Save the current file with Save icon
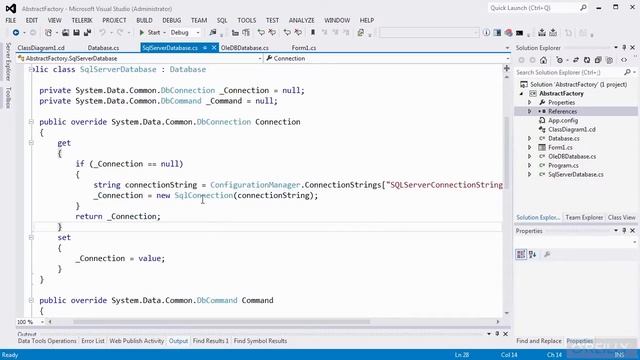 pos(76,32)
